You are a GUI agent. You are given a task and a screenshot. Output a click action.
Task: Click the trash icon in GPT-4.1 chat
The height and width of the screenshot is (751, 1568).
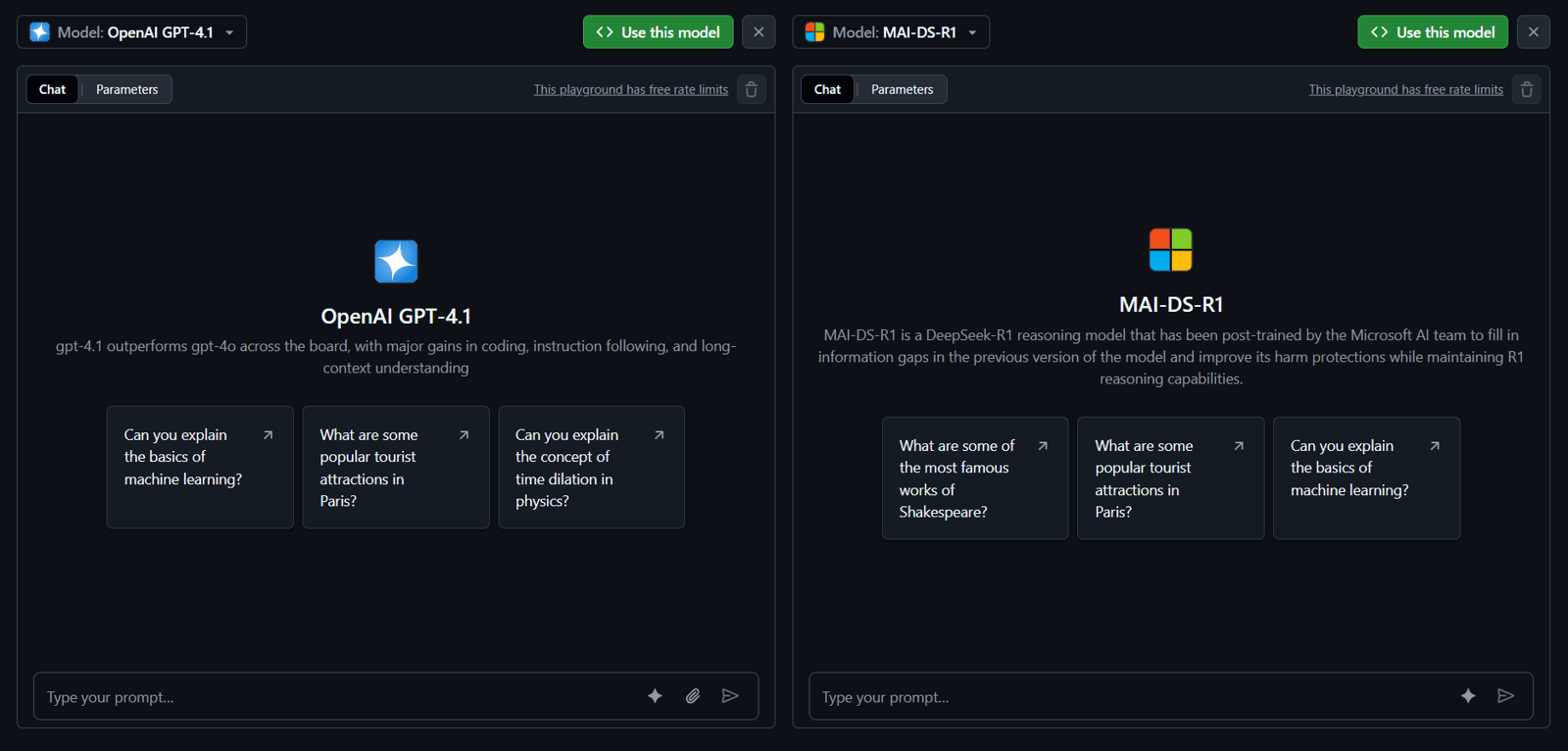point(752,89)
